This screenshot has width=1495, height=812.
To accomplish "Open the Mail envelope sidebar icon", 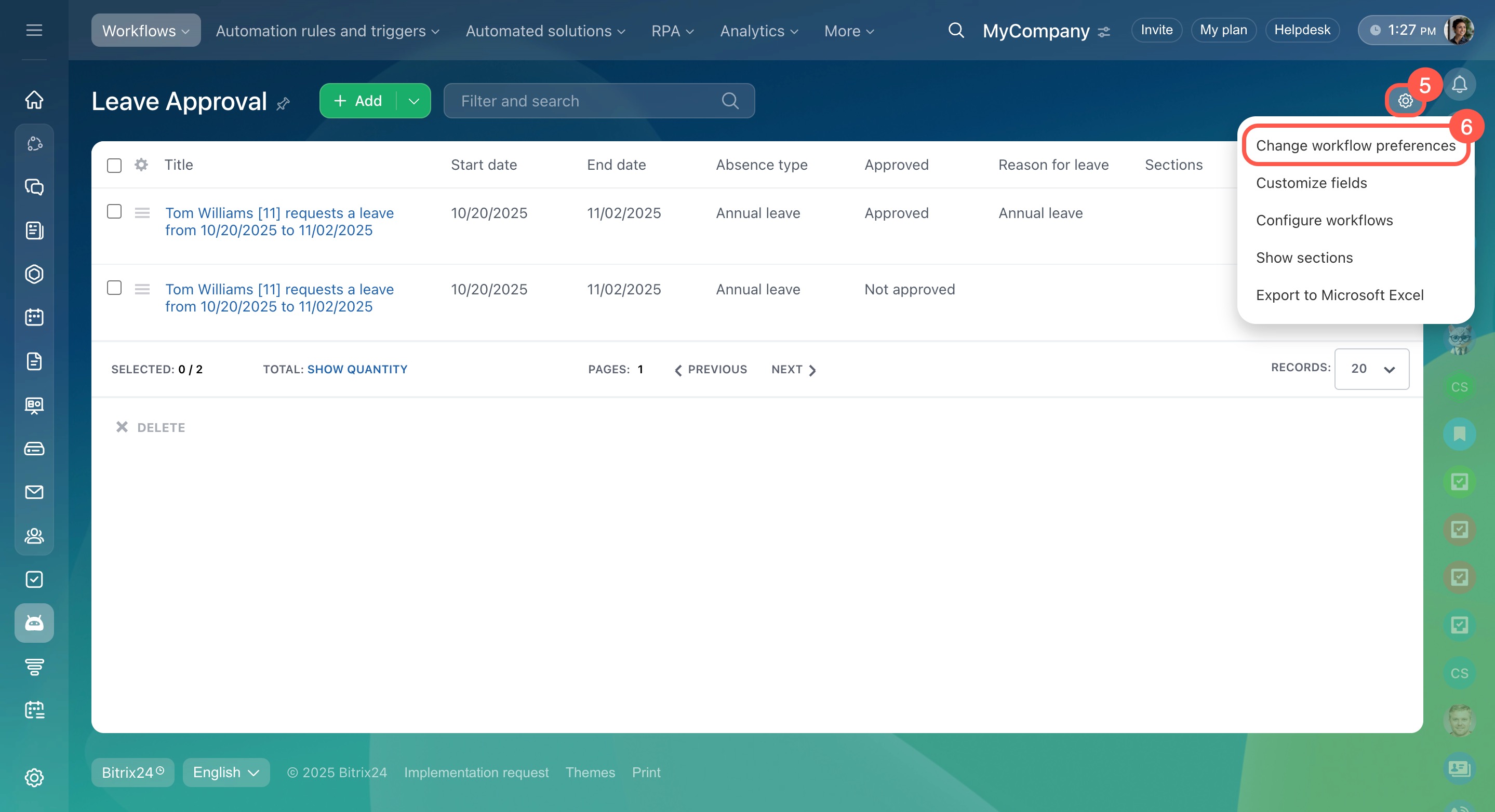I will (34, 492).
